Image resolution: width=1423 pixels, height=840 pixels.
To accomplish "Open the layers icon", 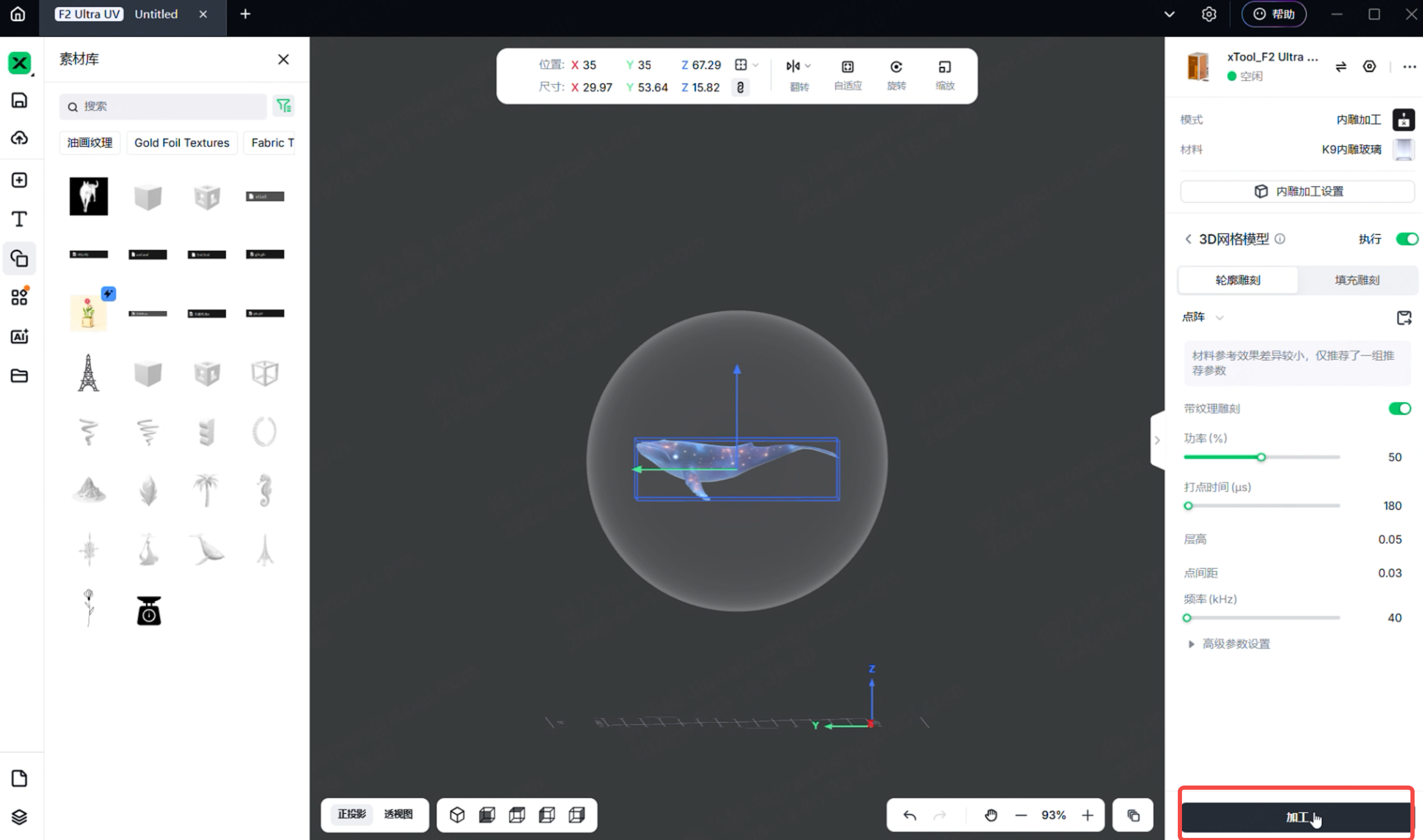I will click(19, 817).
